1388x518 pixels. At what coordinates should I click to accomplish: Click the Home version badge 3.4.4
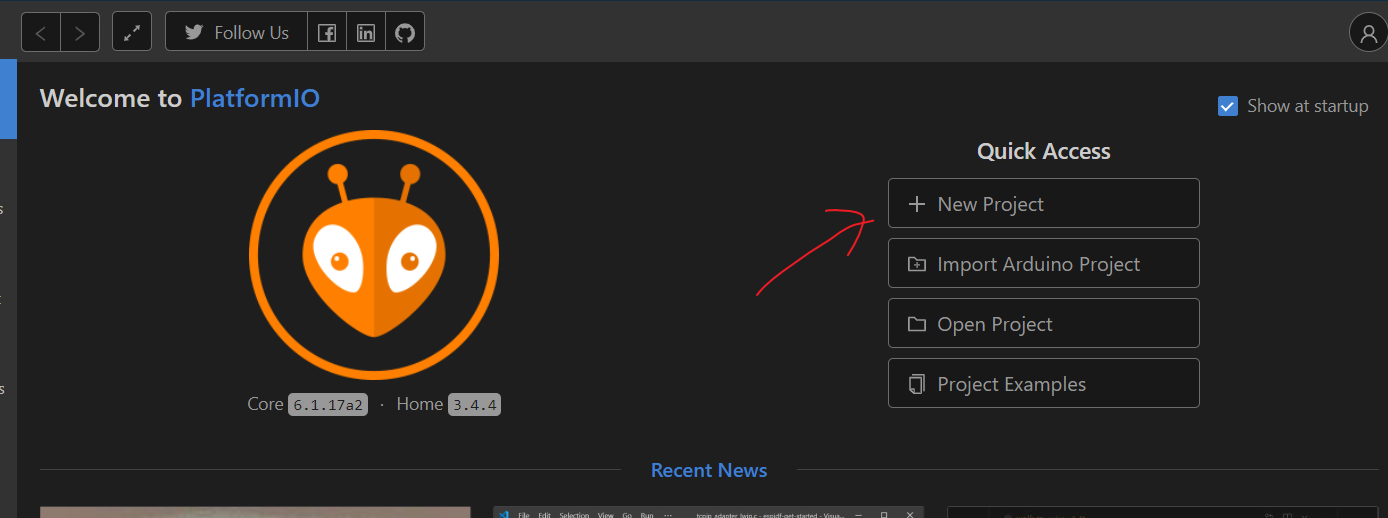(474, 405)
